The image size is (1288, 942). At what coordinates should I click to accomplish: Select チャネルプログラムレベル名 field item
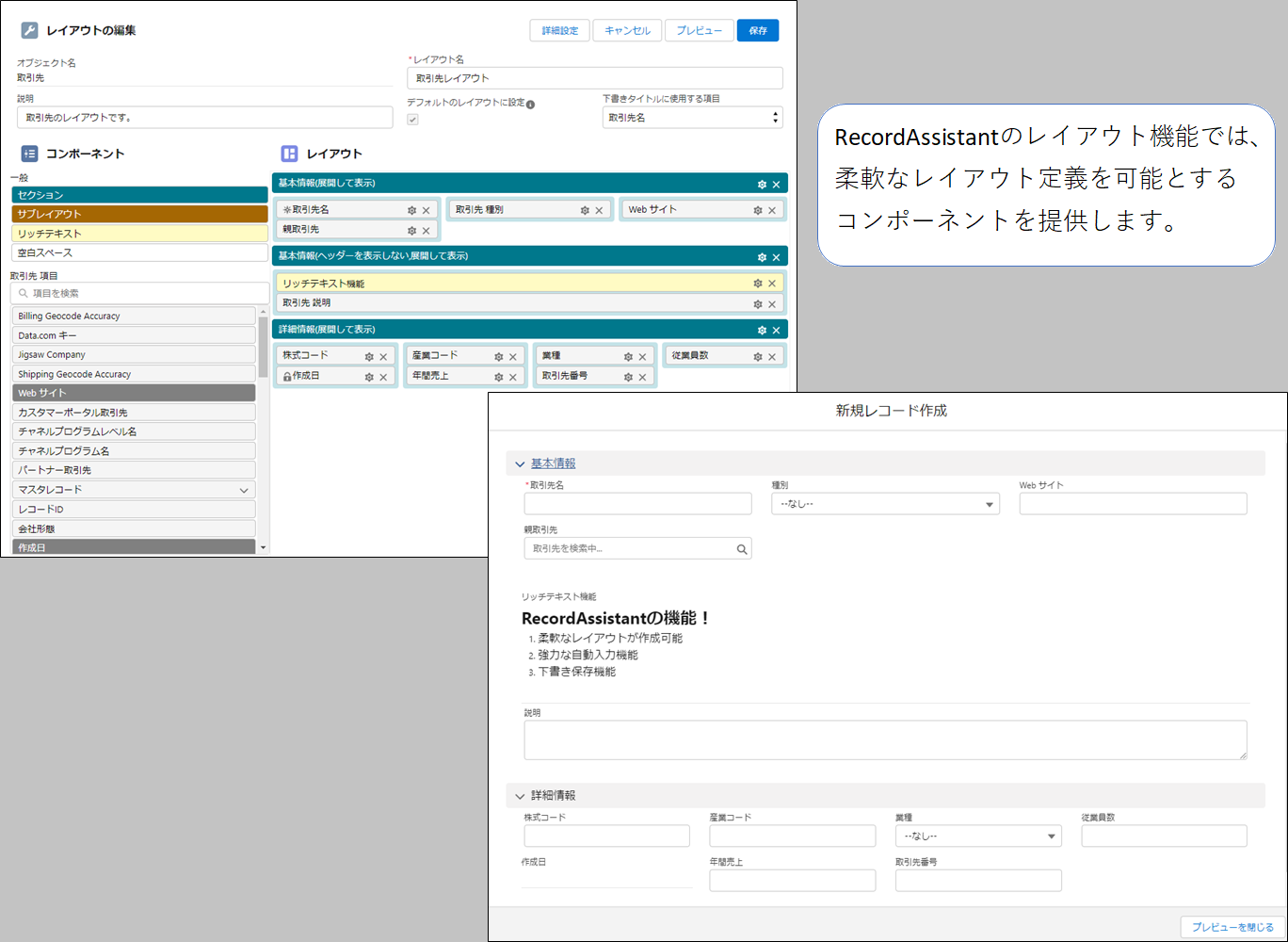click(x=134, y=431)
